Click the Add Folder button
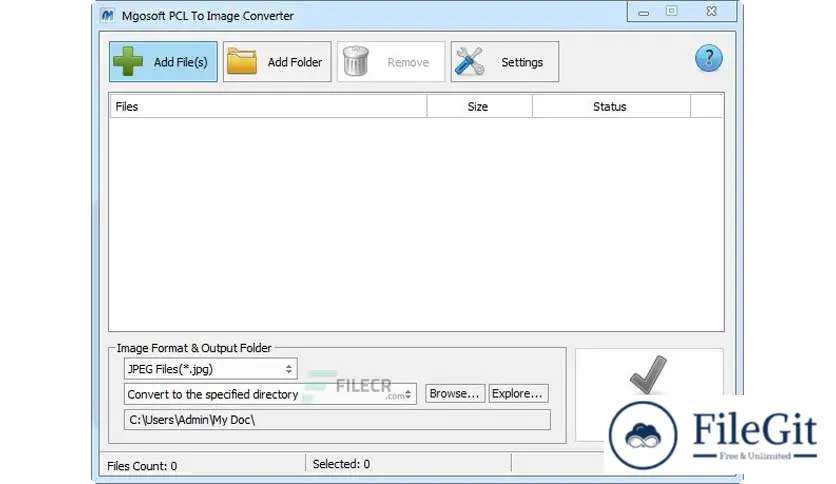Screen dimensions: 836x484 (277, 62)
